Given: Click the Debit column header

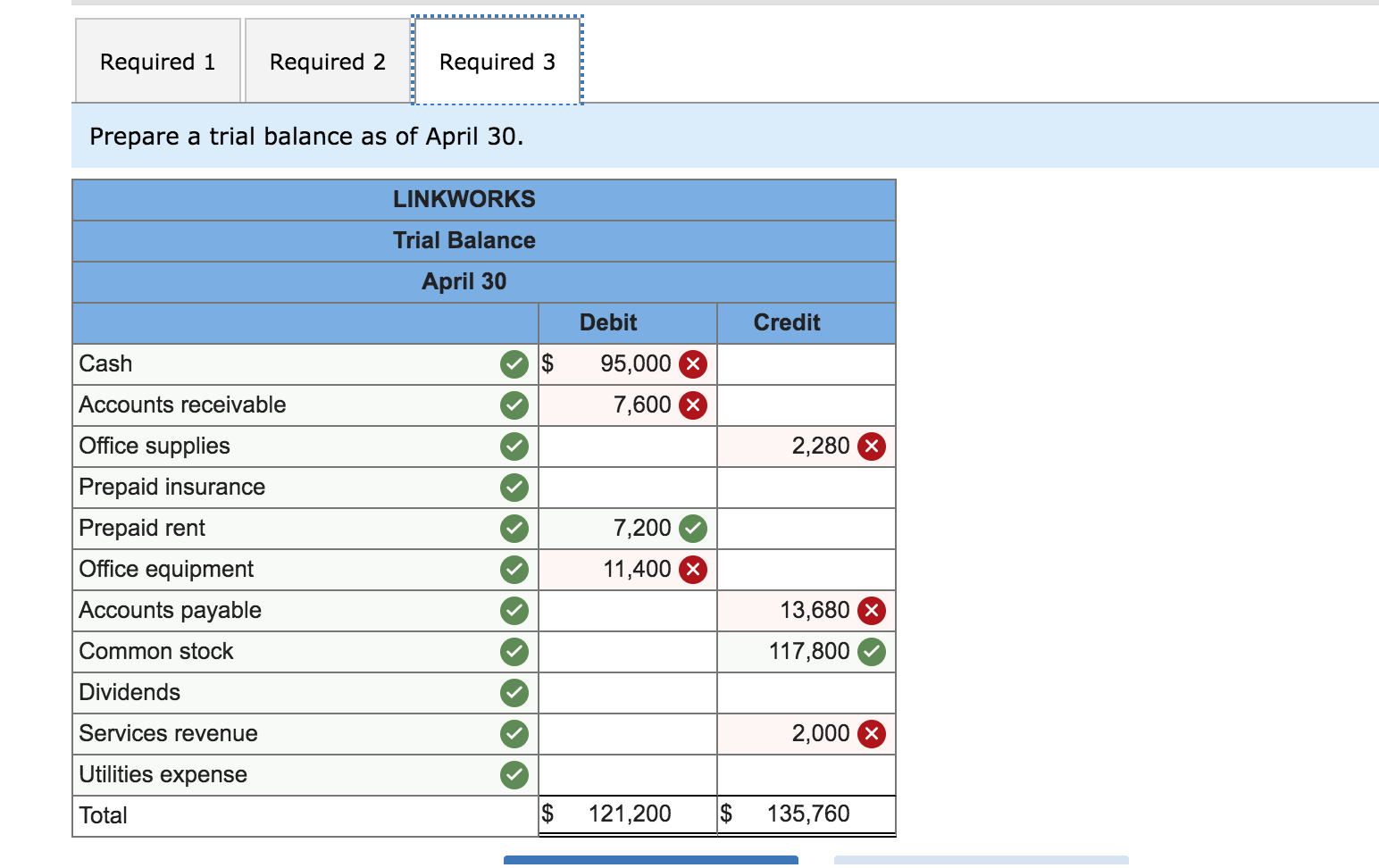Looking at the screenshot, I should [x=608, y=323].
